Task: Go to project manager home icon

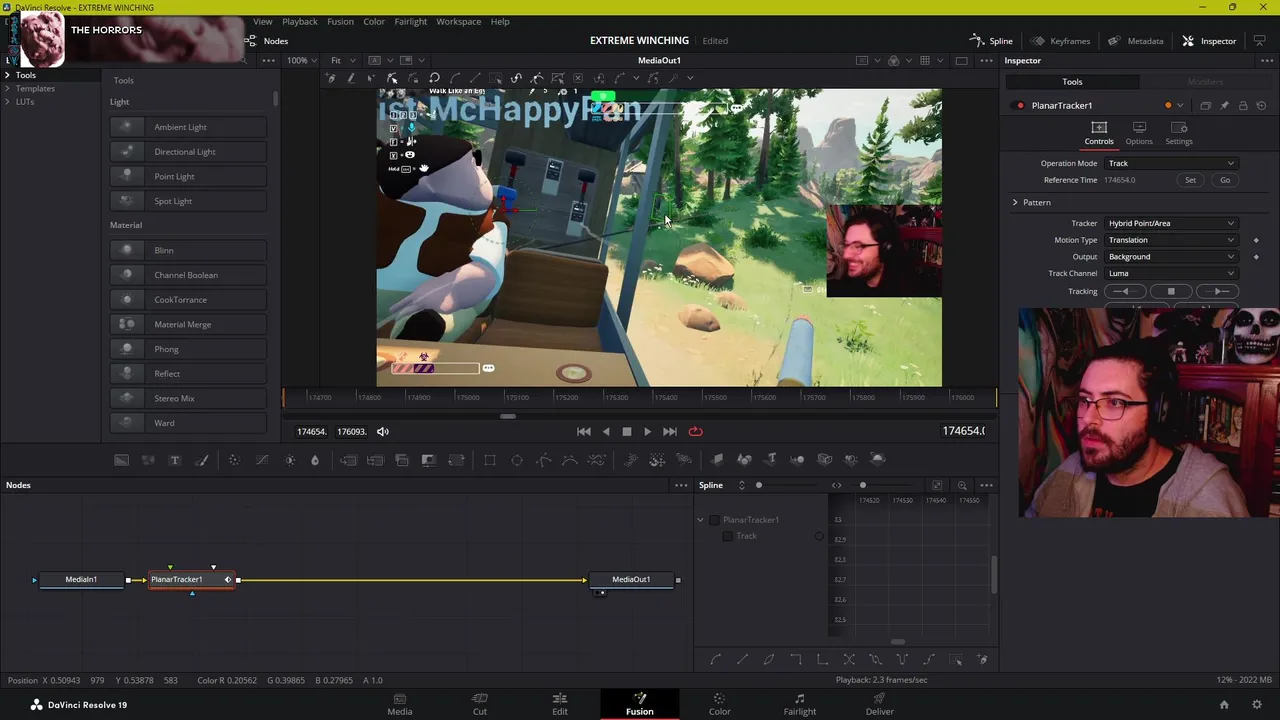Action: [1224, 705]
